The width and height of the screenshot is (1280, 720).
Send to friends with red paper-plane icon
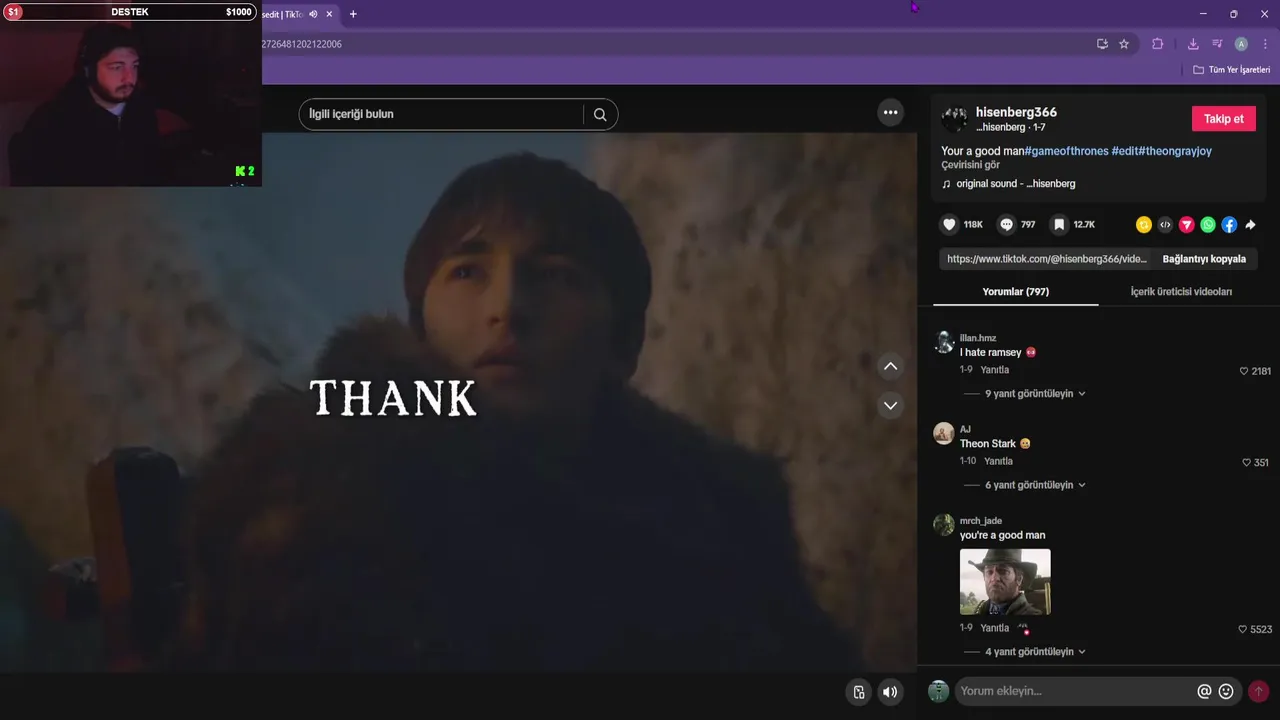[1186, 225]
